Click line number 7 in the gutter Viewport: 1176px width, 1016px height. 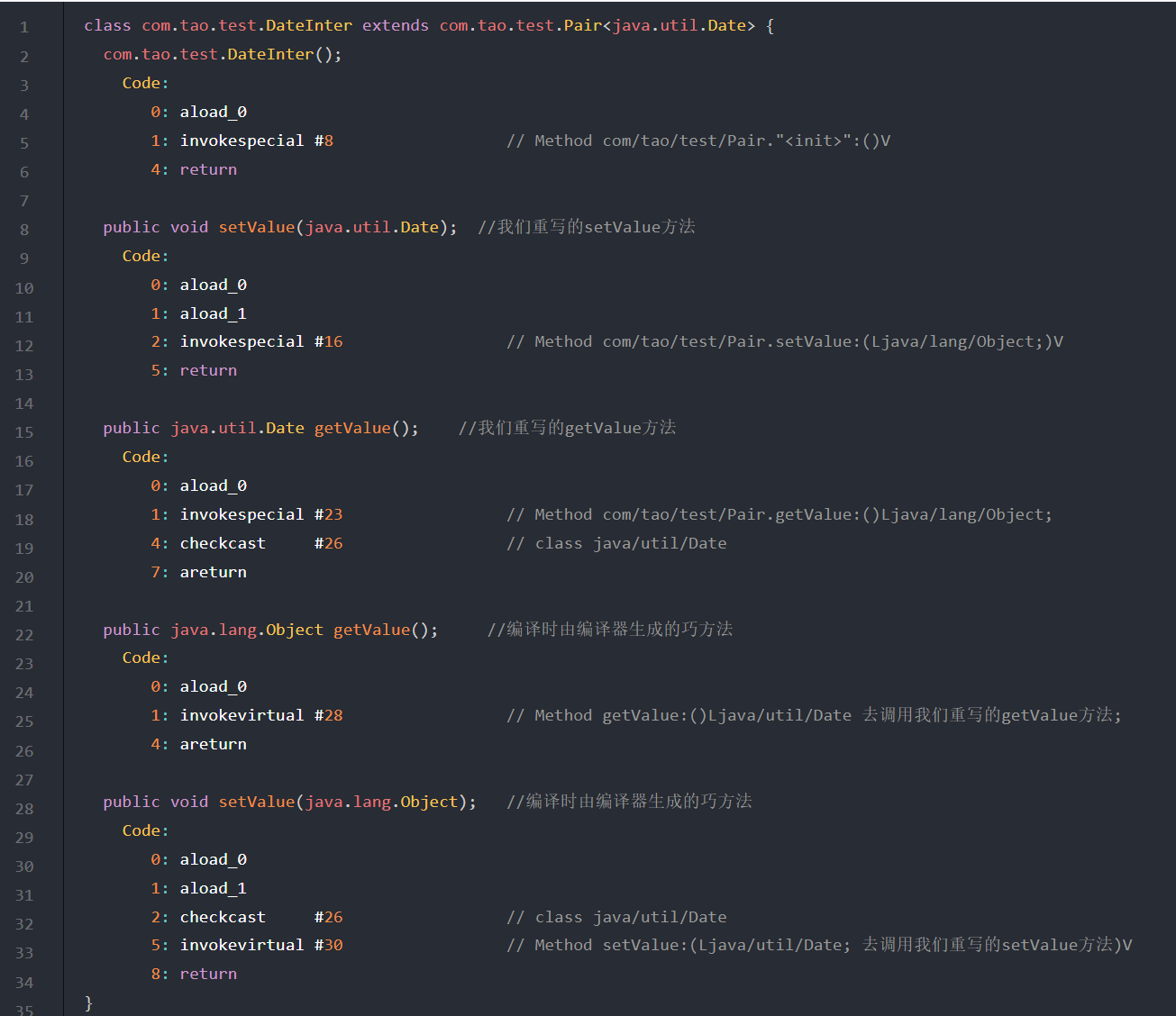[x=24, y=201]
